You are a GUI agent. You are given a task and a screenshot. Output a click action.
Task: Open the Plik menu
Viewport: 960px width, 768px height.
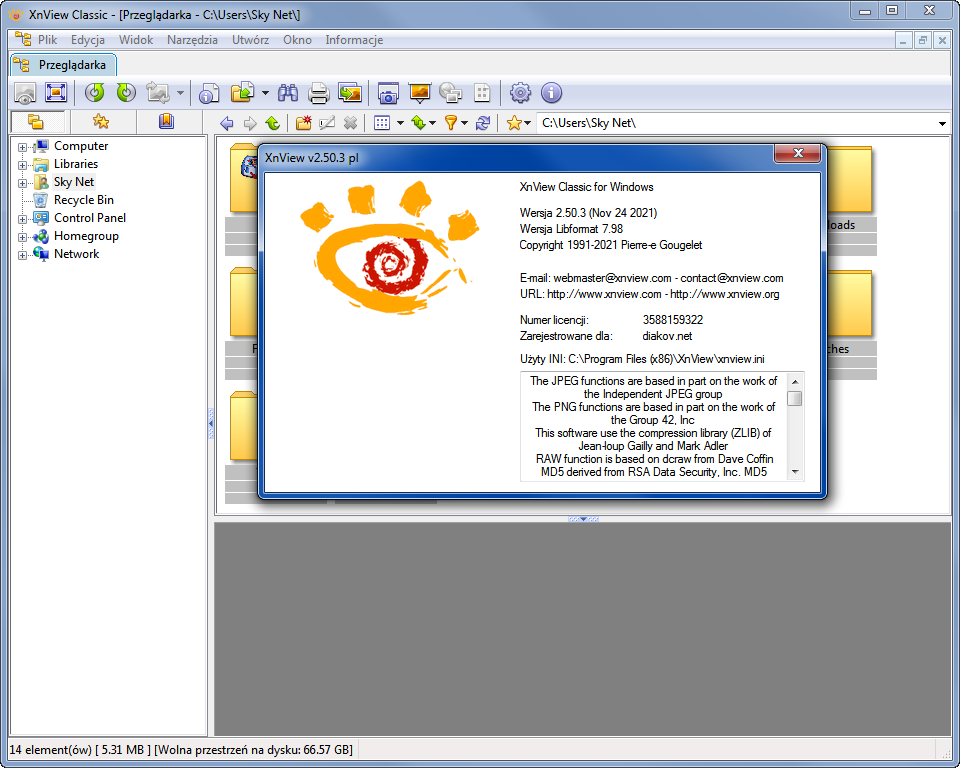(47, 40)
